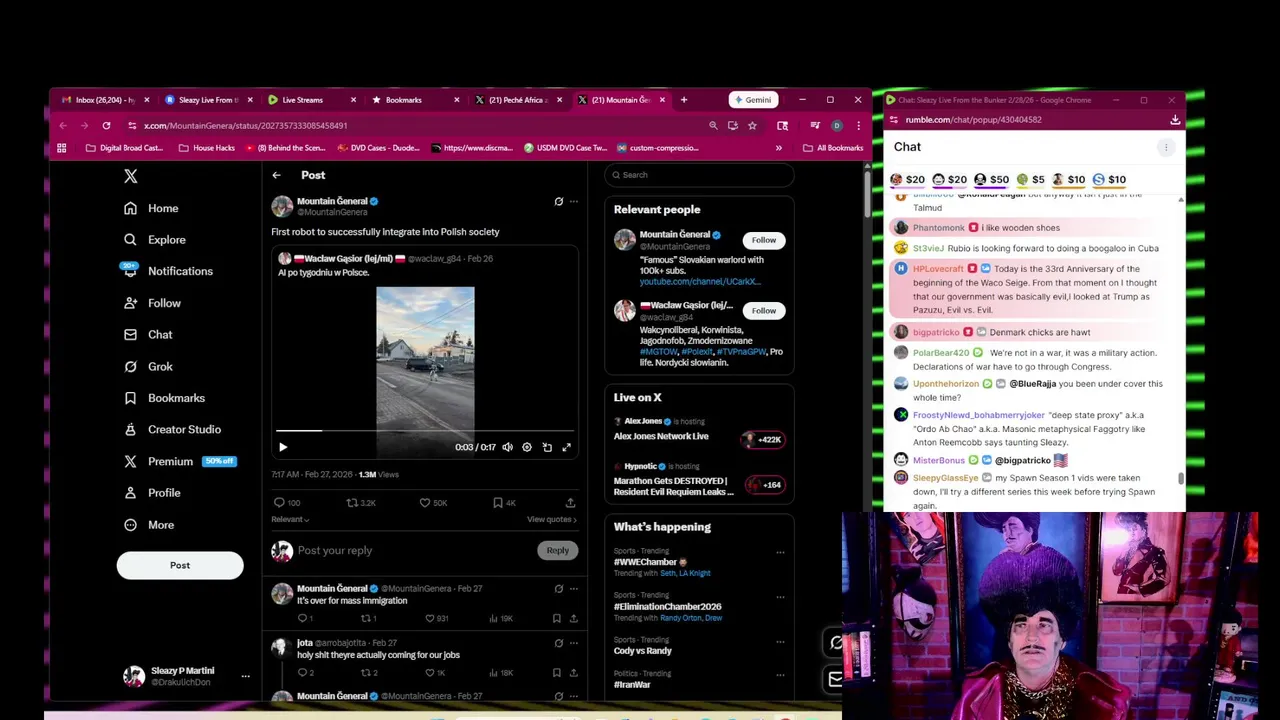This screenshot has height=720, width=1280.
Task: Mute the video sound
Action: (x=507, y=448)
